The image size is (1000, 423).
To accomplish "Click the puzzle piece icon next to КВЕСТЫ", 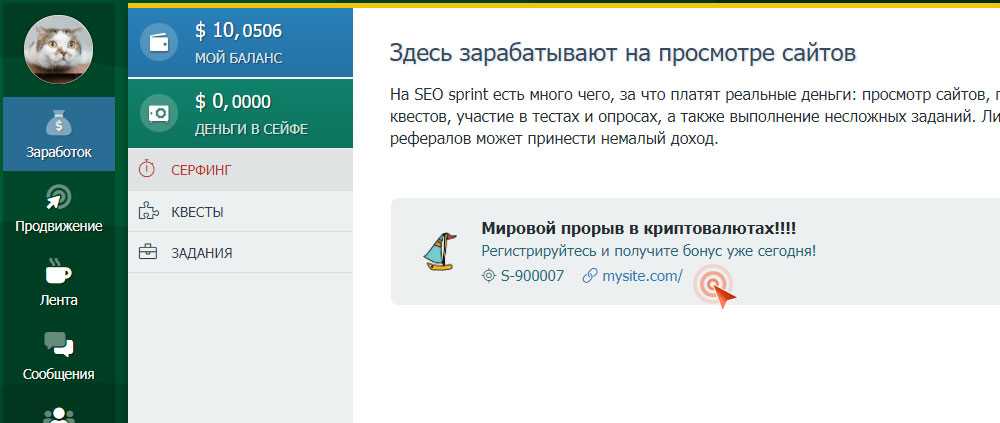I will (148, 211).
